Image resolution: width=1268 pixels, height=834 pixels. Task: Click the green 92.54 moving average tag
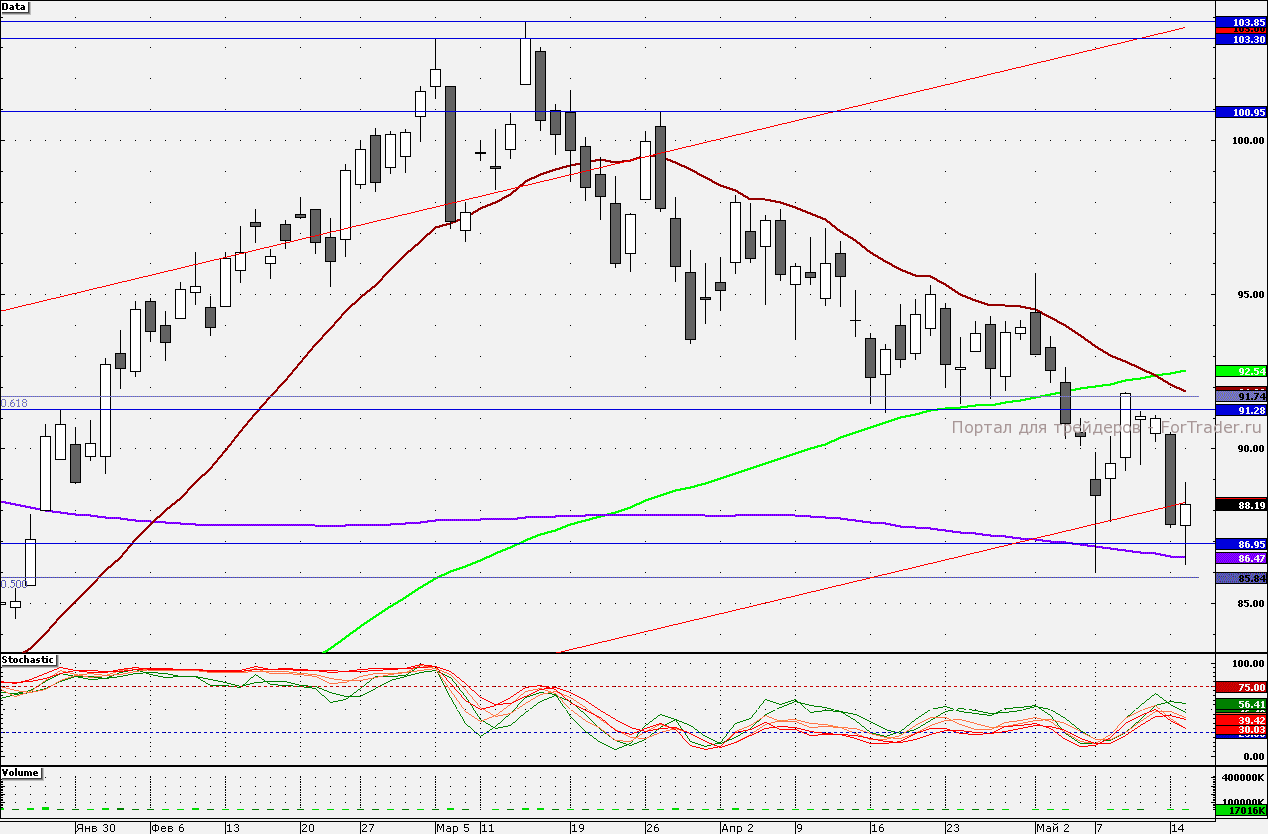click(x=1240, y=371)
